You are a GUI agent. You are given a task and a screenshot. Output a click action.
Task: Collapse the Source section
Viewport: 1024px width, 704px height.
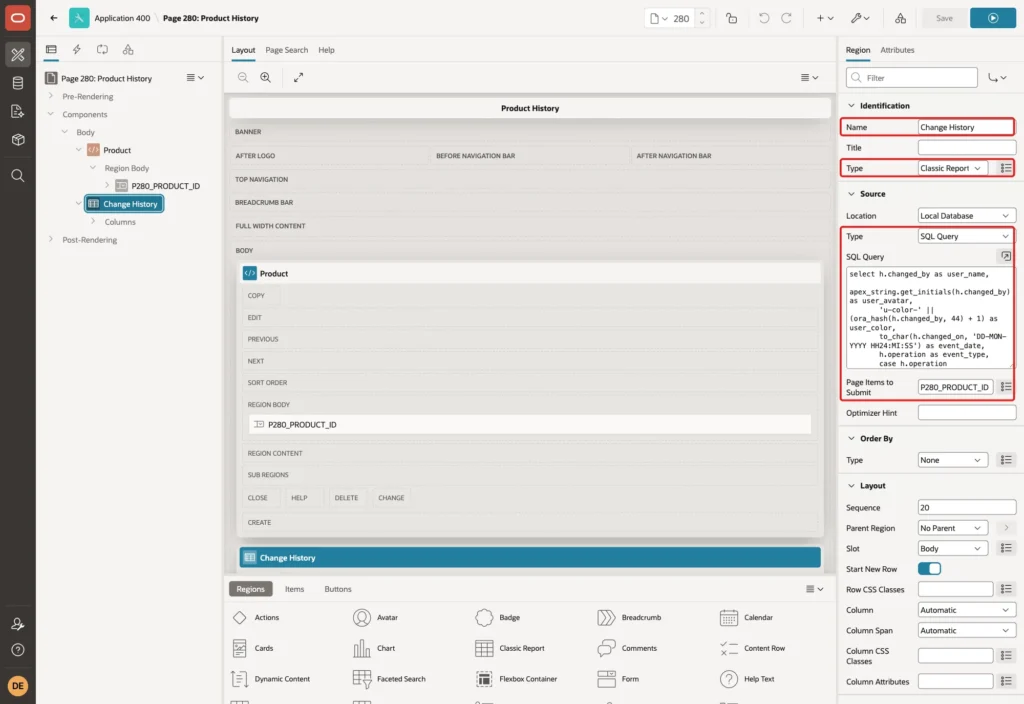click(851, 194)
